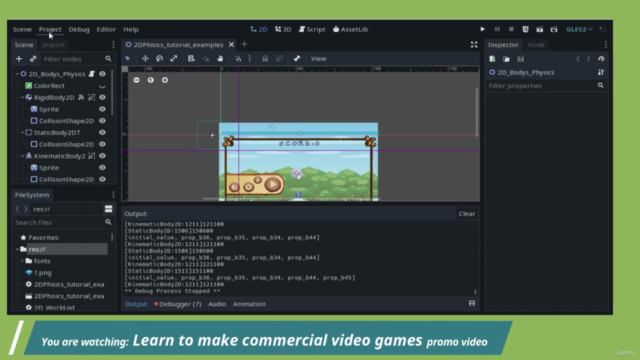Choose the Select mode tool
The image size is (640, 360).
point(128,58)
